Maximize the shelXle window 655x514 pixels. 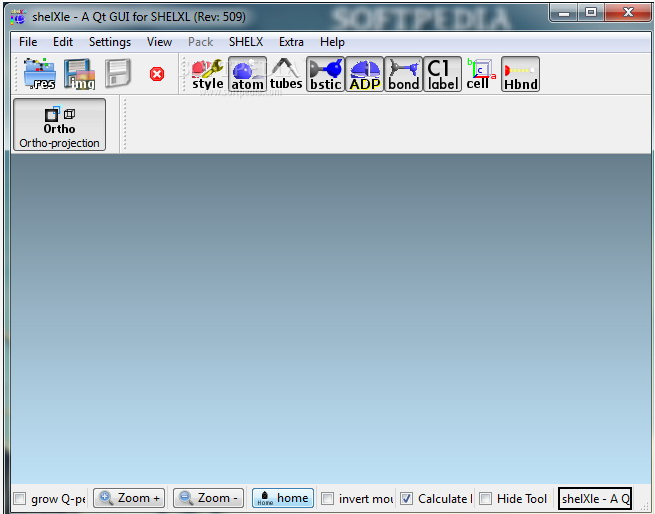591,13
